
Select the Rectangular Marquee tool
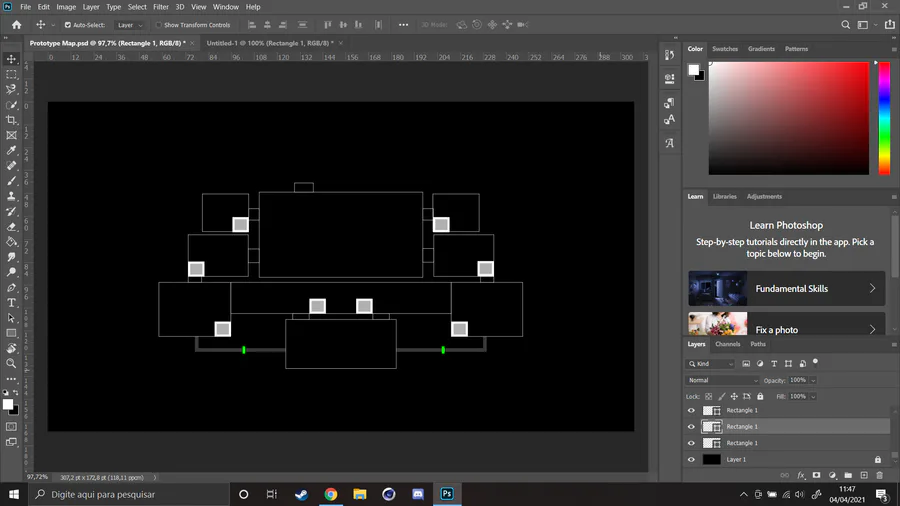coord(11,74)
